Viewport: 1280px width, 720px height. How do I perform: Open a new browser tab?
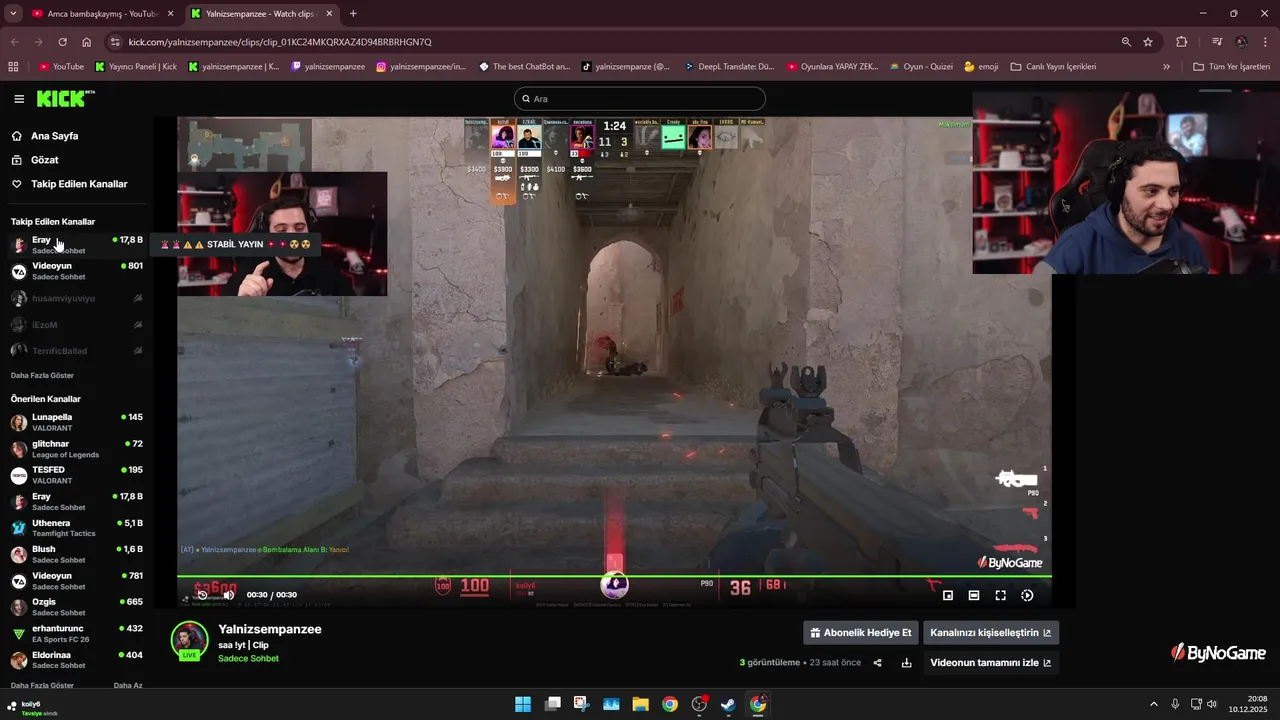(x=353, y=14)
